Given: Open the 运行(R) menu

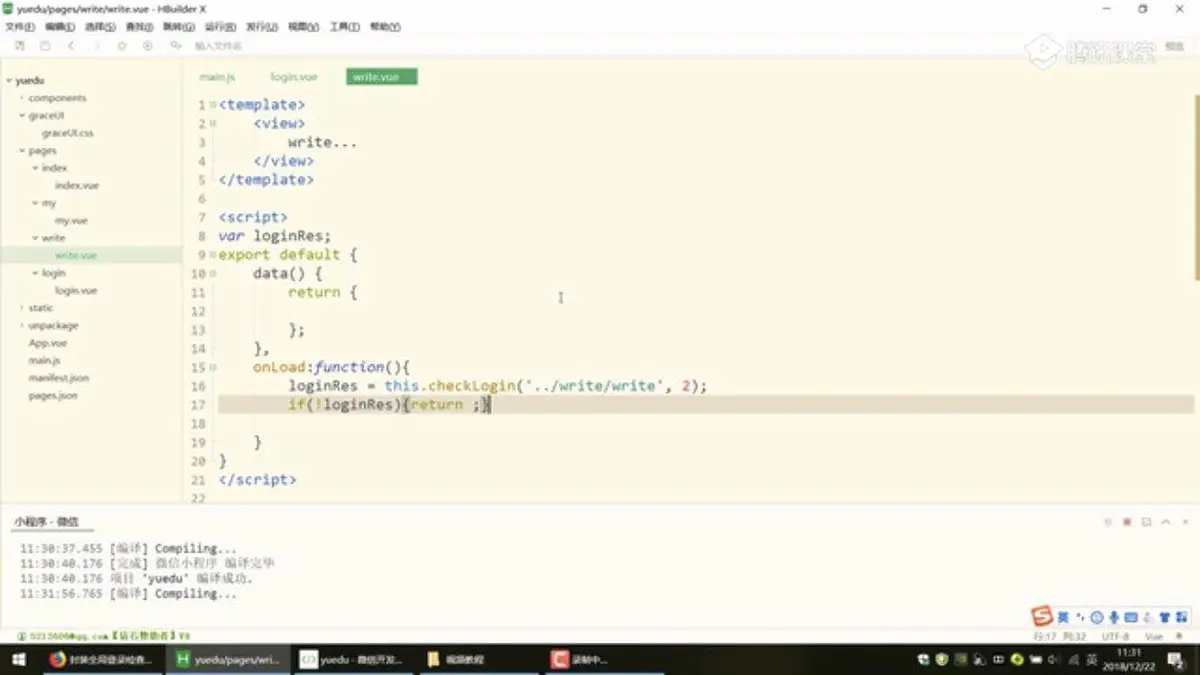Looking at the screenshot, I should point(220,27).
